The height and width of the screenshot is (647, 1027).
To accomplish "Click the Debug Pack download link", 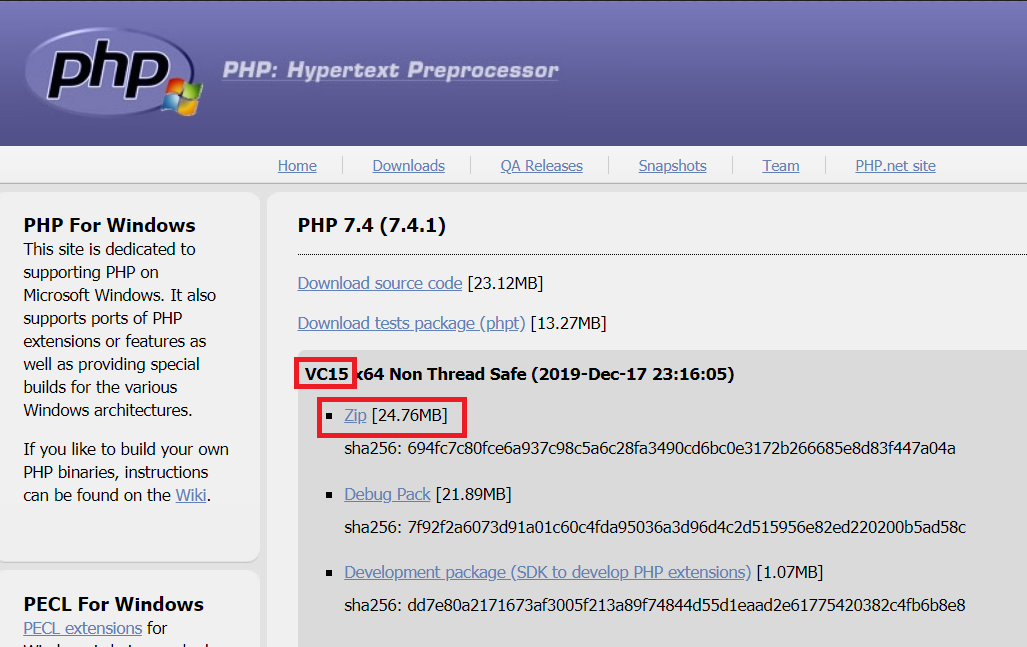I will (x=387, y=494).
